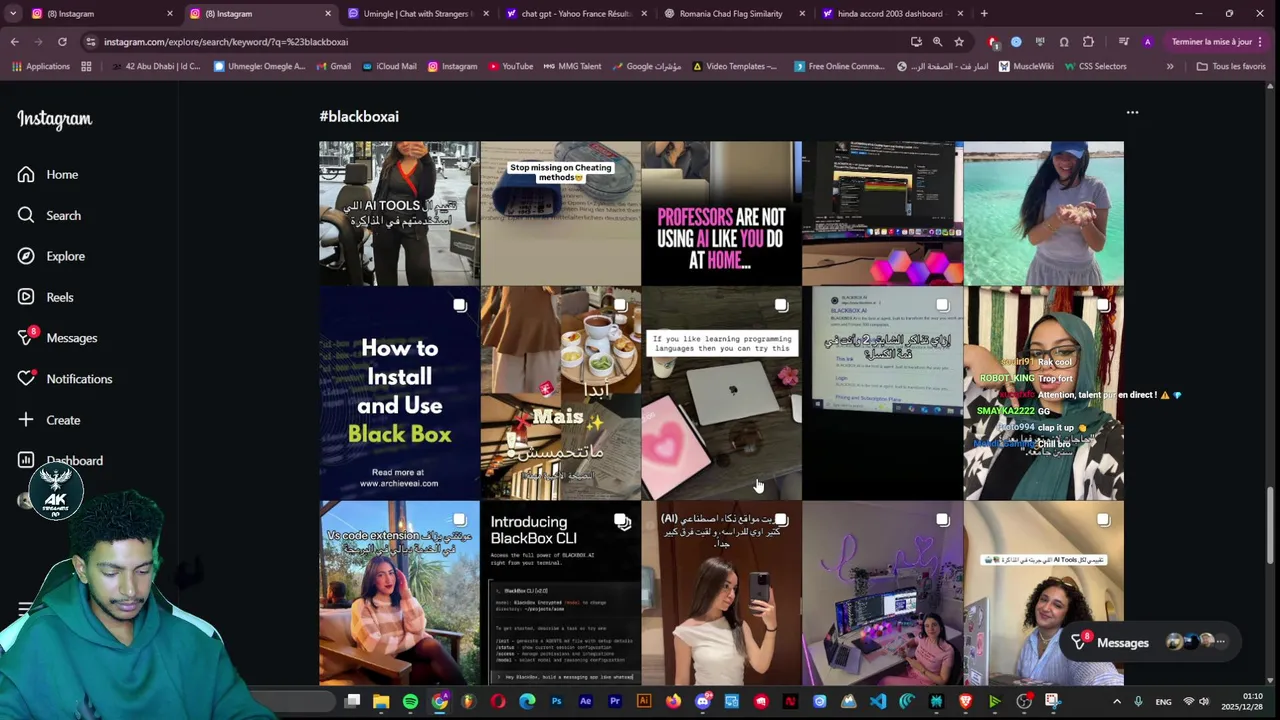Open 'Introducing BlackBox CLI' post

[560, 593]
